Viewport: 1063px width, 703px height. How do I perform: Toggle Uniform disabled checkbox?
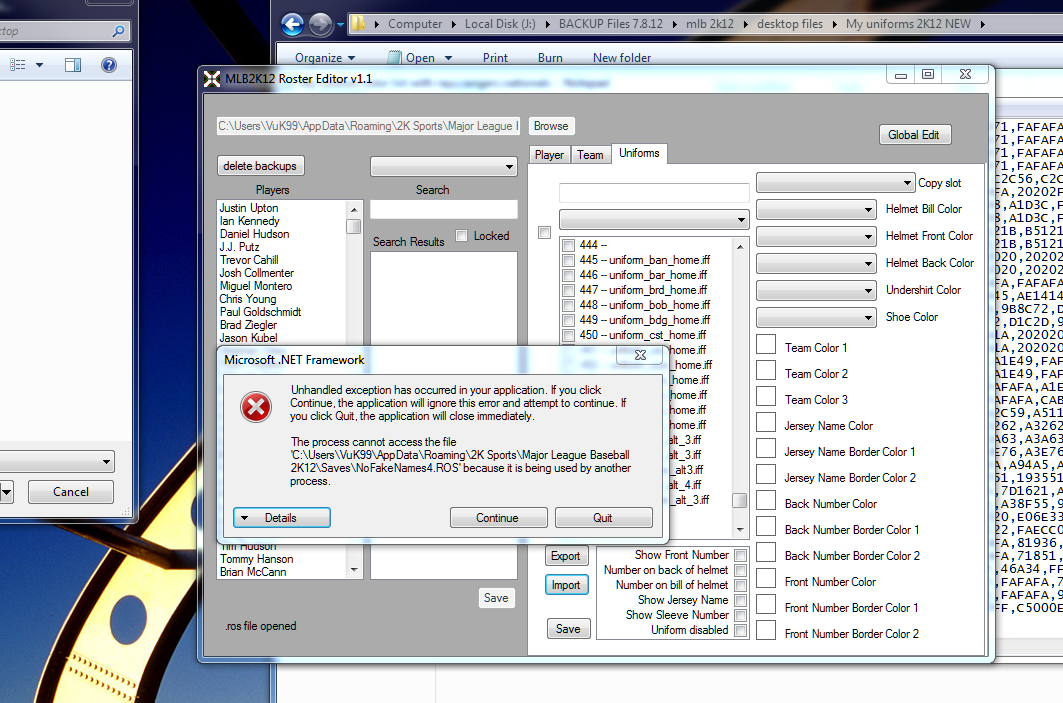[x=741, y=630]
